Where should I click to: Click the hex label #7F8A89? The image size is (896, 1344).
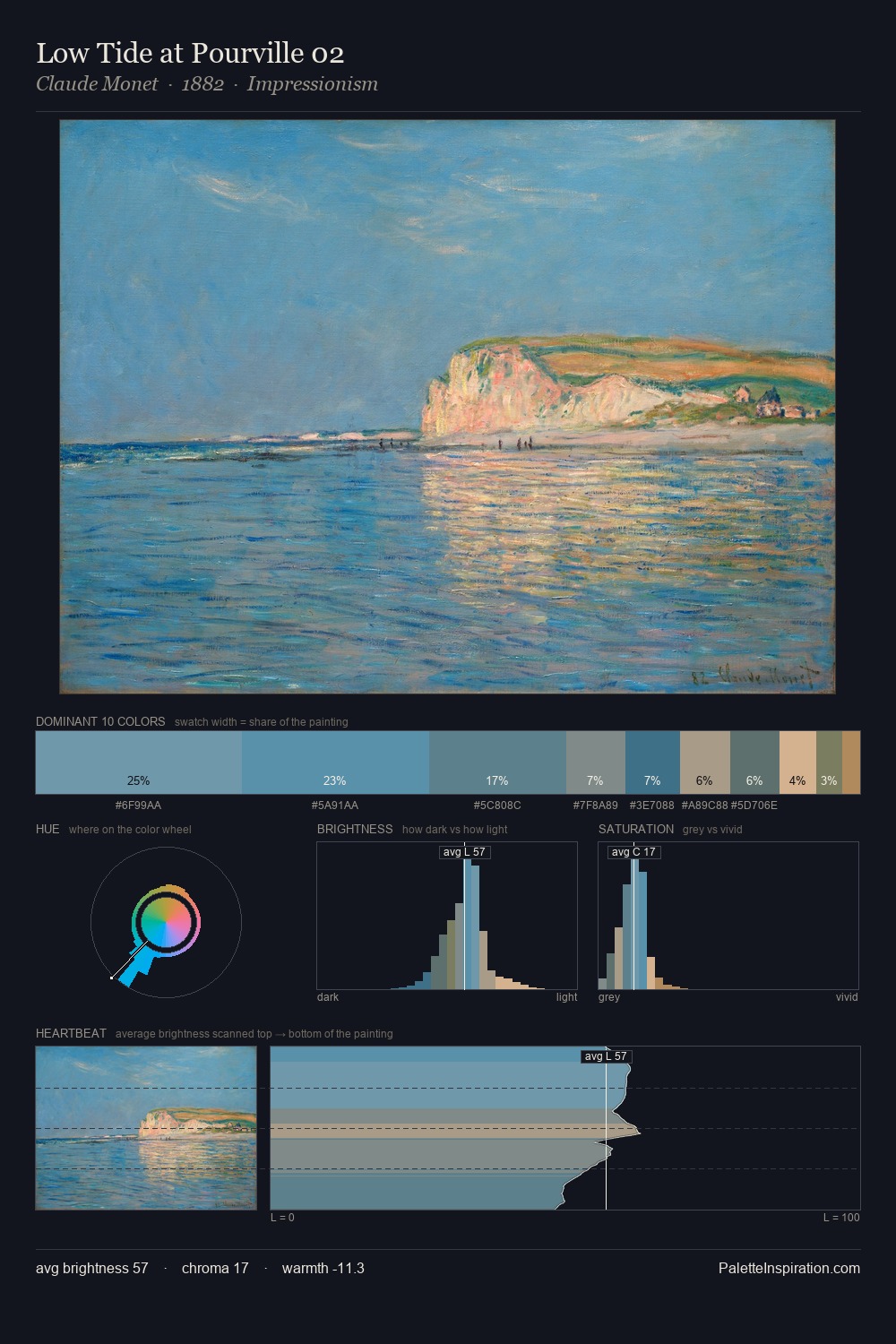coord(595,806)
